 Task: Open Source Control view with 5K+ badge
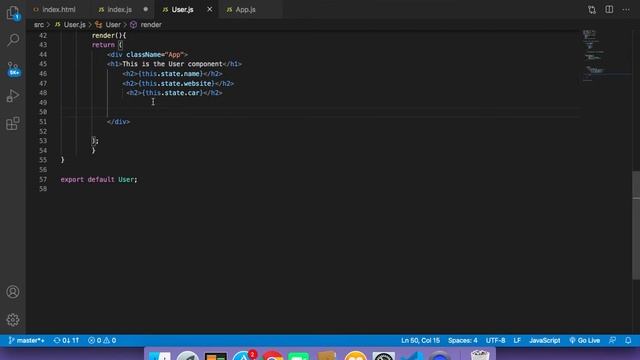[x=13, y=69]
